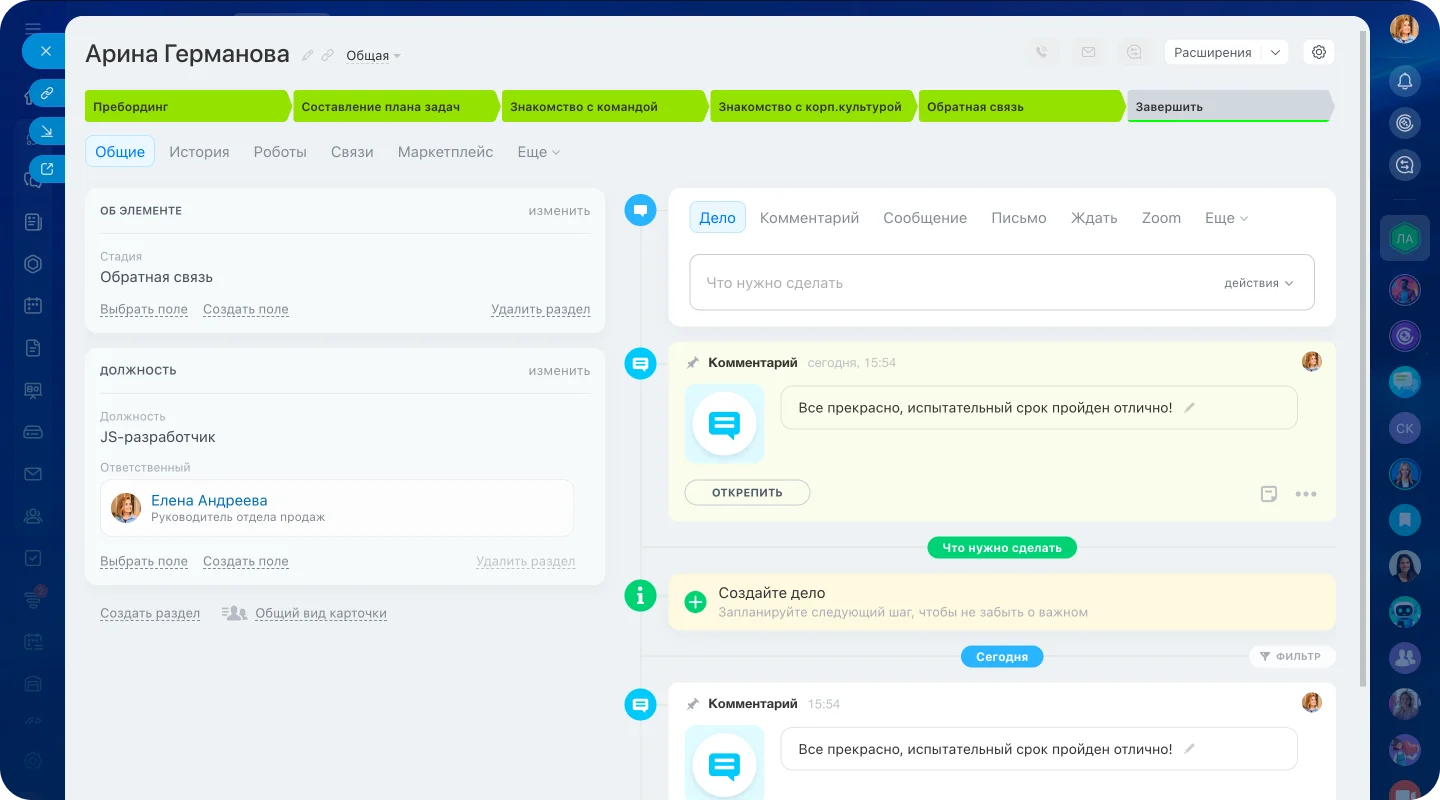
Task: Click изменить in Об элементе section
Action: (x=559, y=211)
